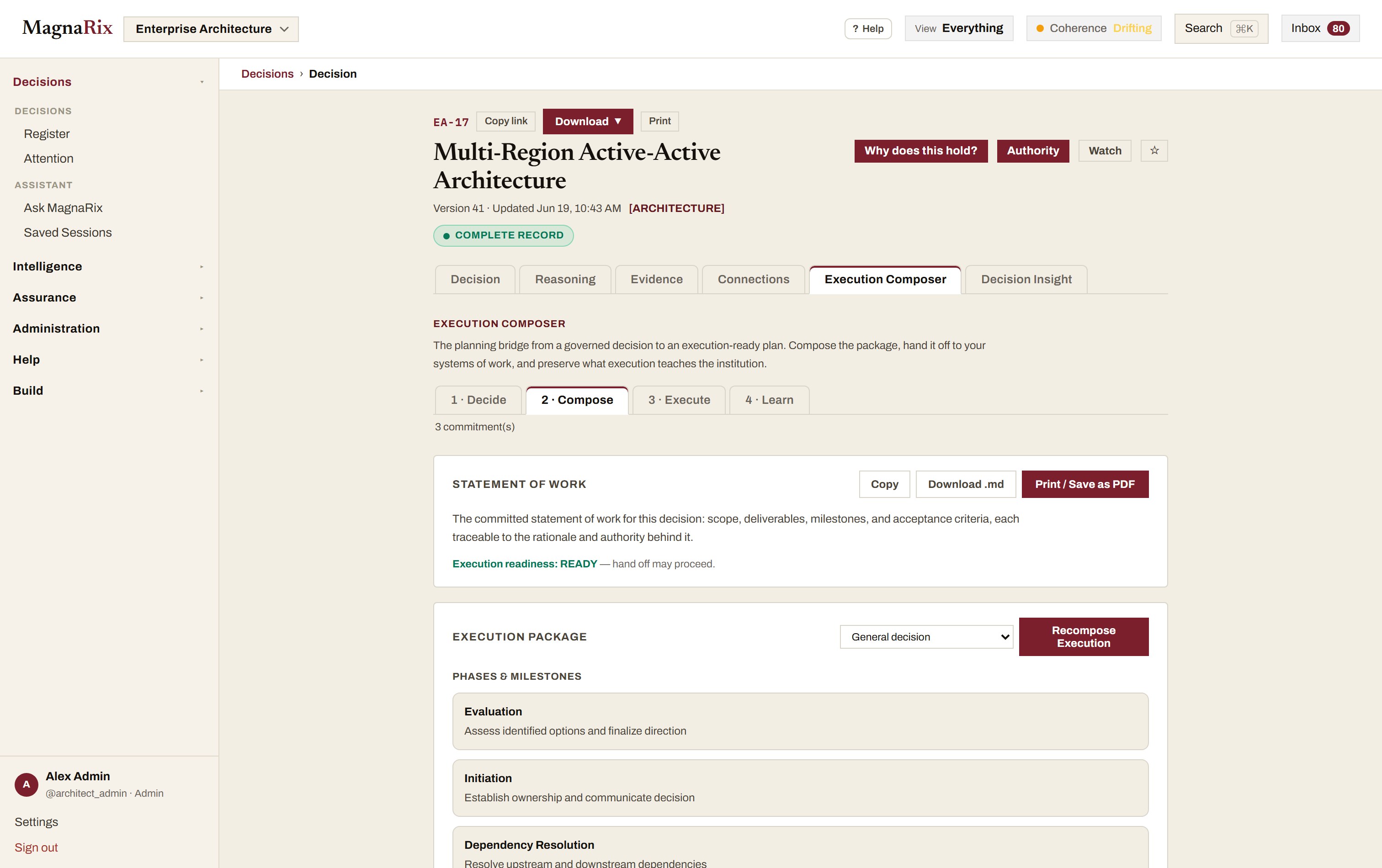The height and width of the screenshot is (868, 1382).
Task: Print the decision record
Action: click(x=659, y=121)
